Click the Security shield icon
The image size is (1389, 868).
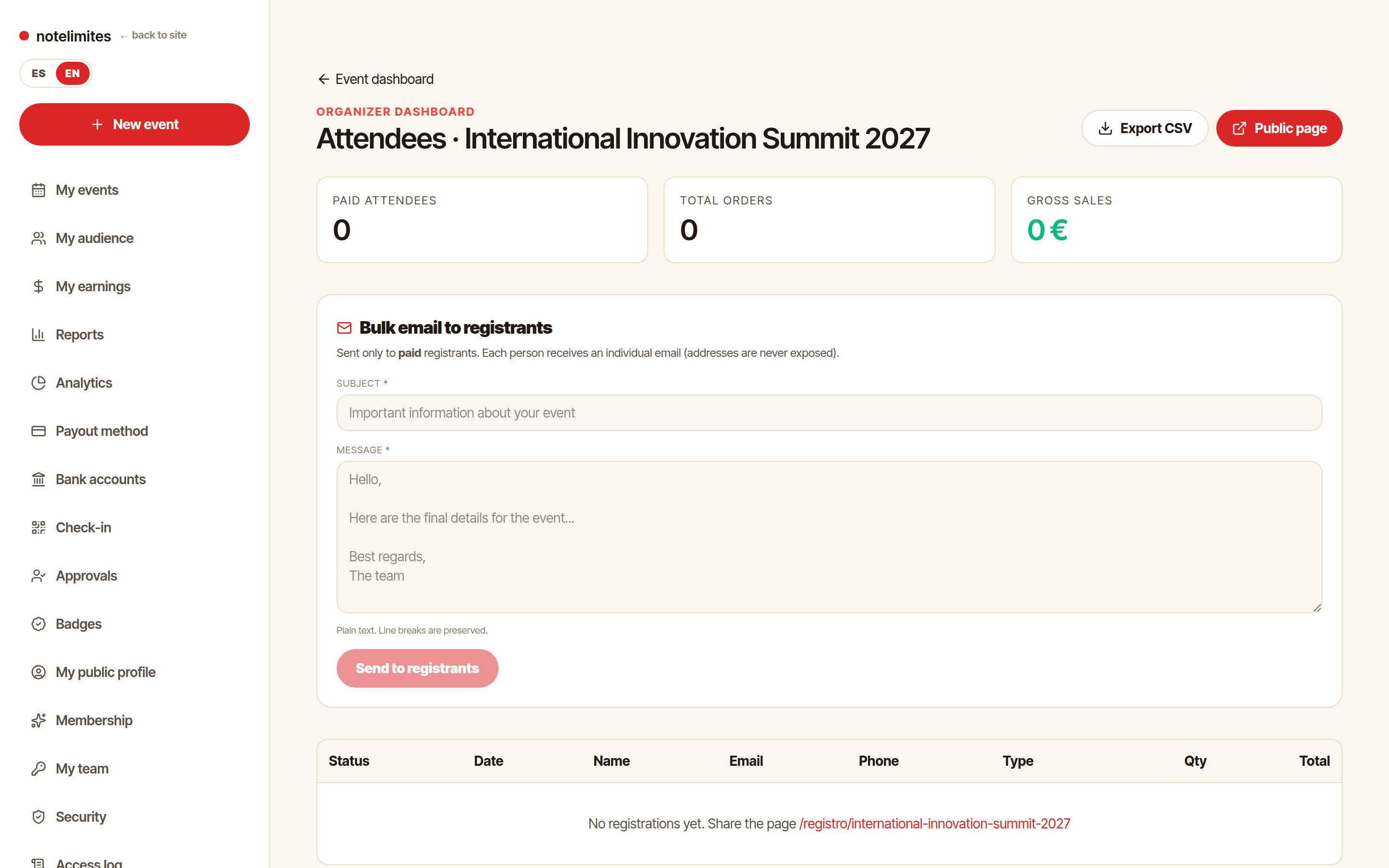click(39, 817)
